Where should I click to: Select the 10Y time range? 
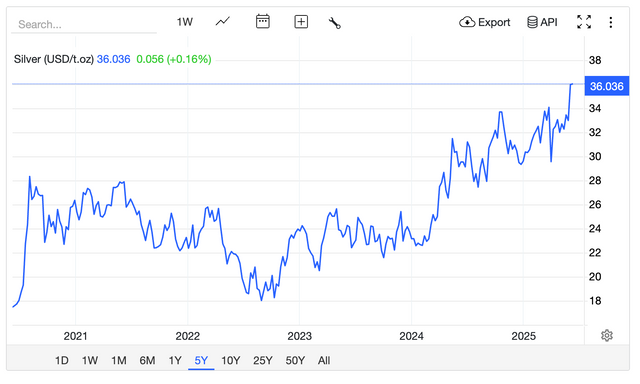pyautogui.click(x=230, y=360)
